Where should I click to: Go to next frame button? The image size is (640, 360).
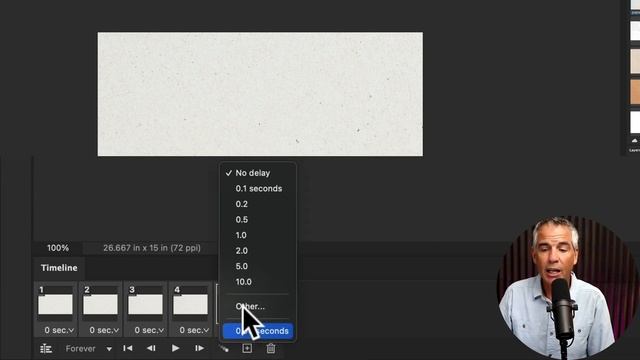(x=199, y=348)
